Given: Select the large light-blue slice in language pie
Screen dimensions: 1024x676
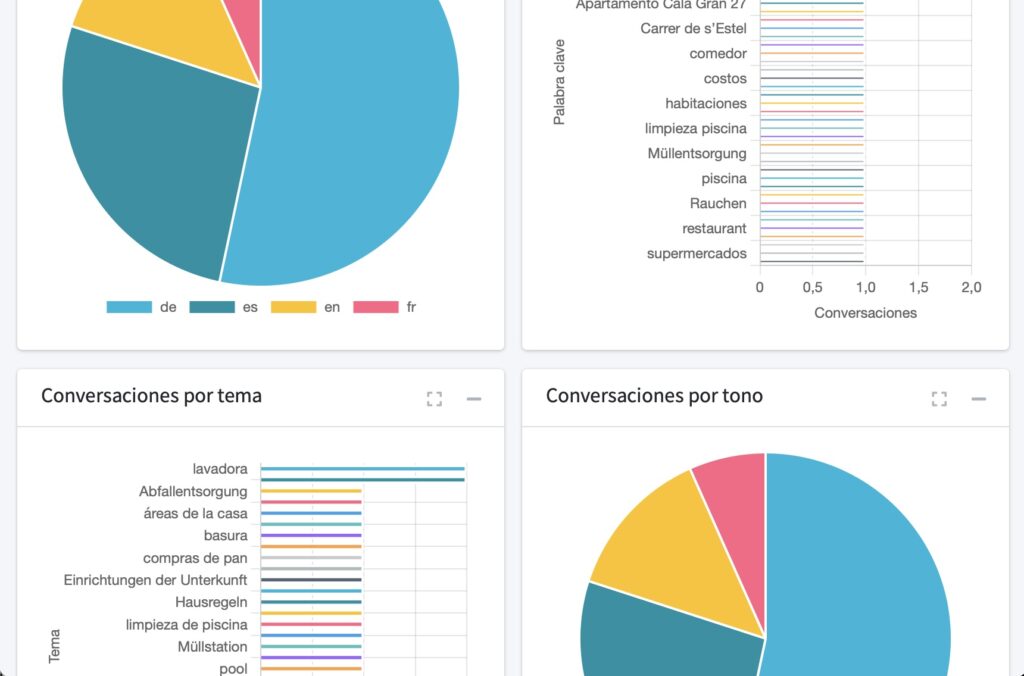Looking at the screenshot, I should 370,150.
